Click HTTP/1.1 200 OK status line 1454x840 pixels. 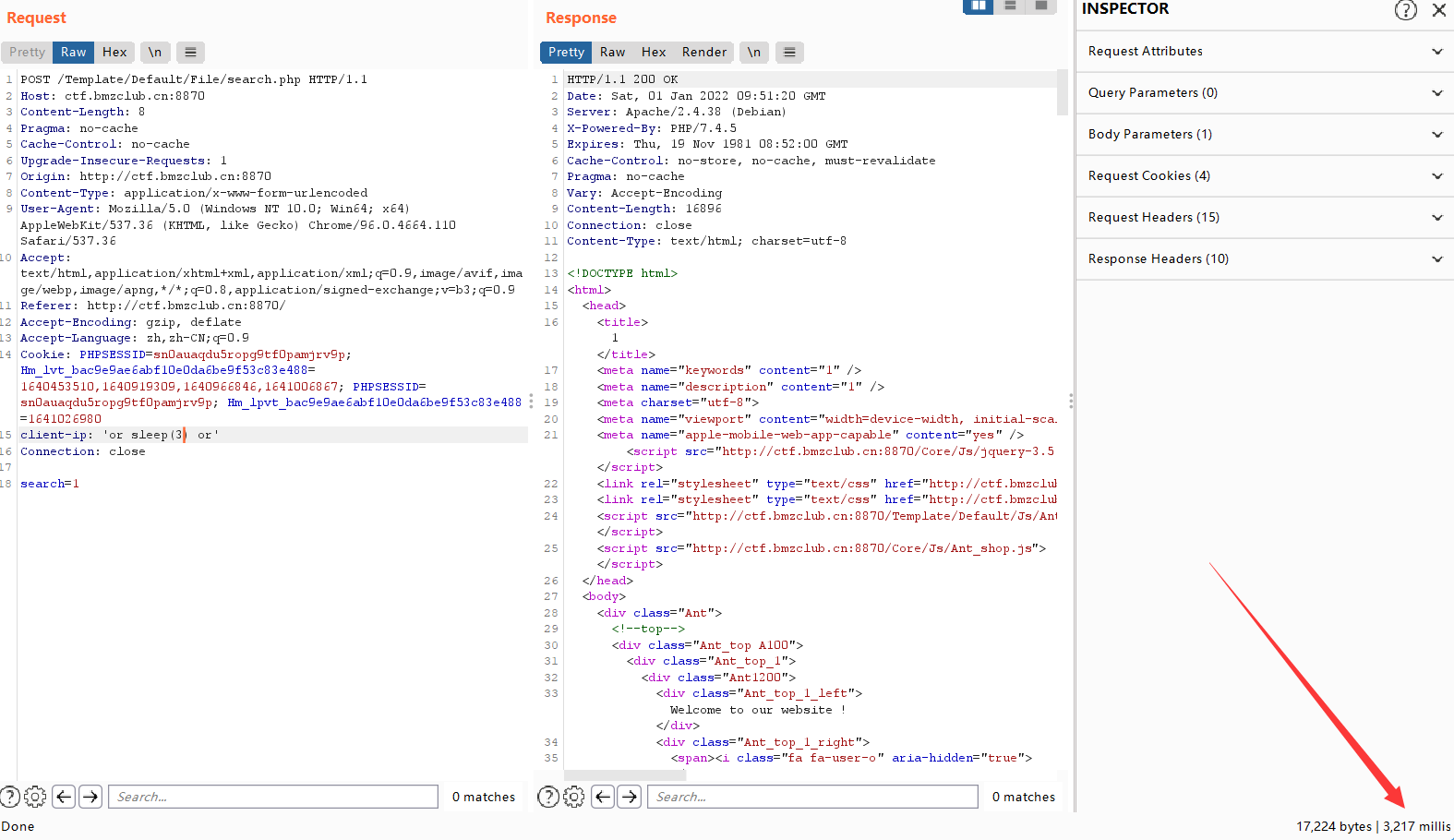pyautogui.click(x=622, y=79)
